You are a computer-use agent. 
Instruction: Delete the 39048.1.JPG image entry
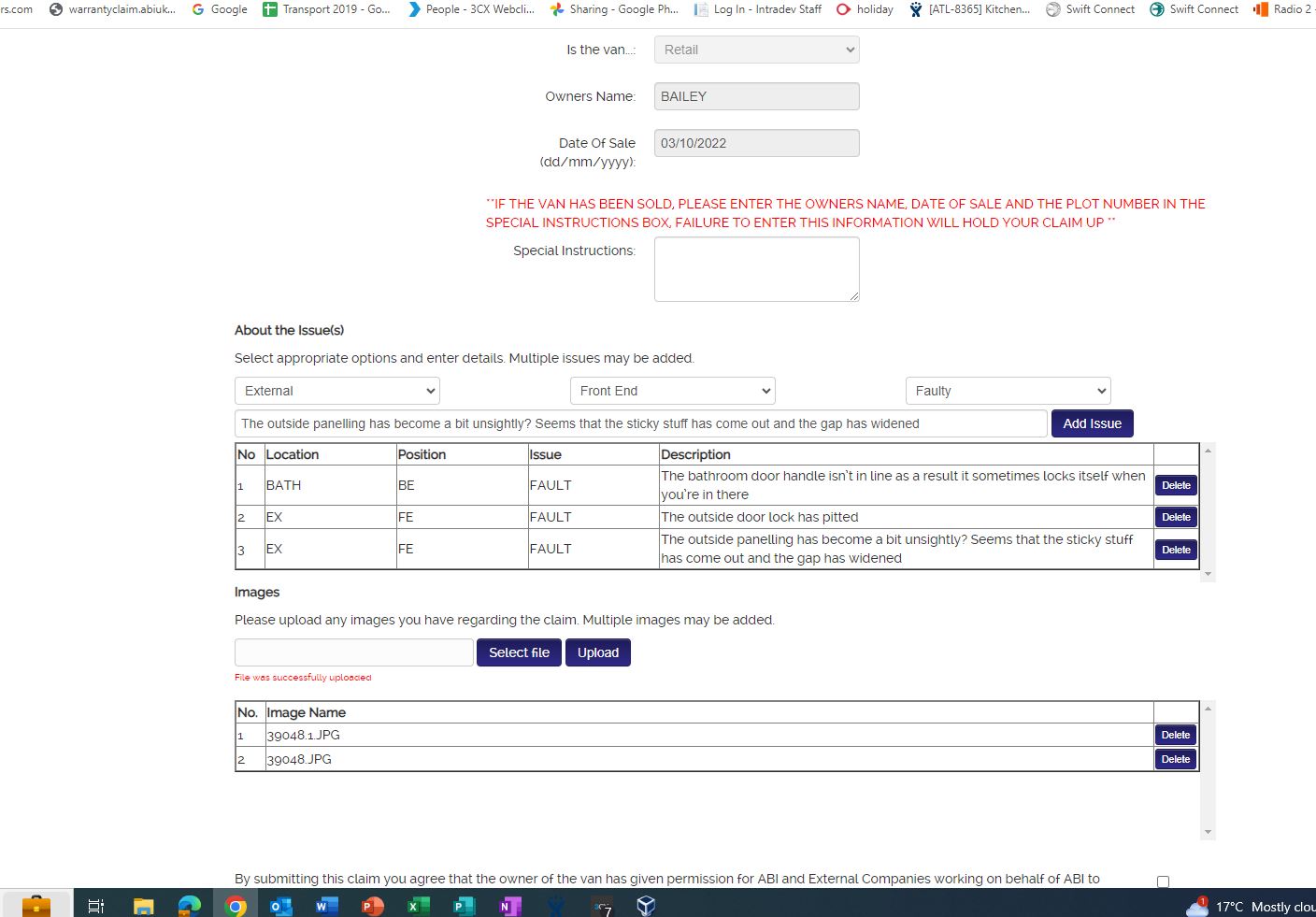pyautogui.click(x=1175, y=735)
